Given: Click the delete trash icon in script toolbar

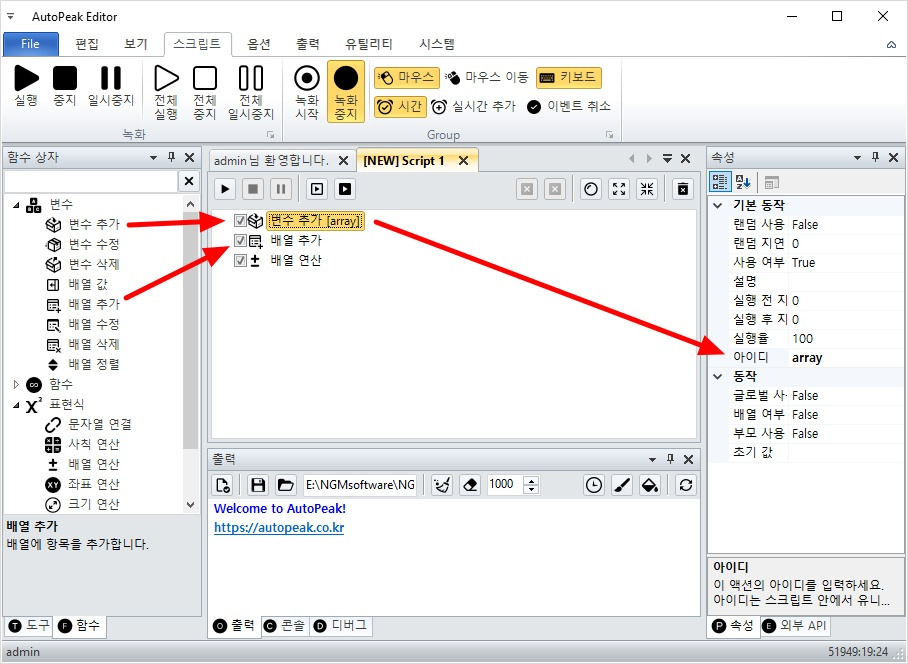Looking at the screenshot, I should coord(683,189).
